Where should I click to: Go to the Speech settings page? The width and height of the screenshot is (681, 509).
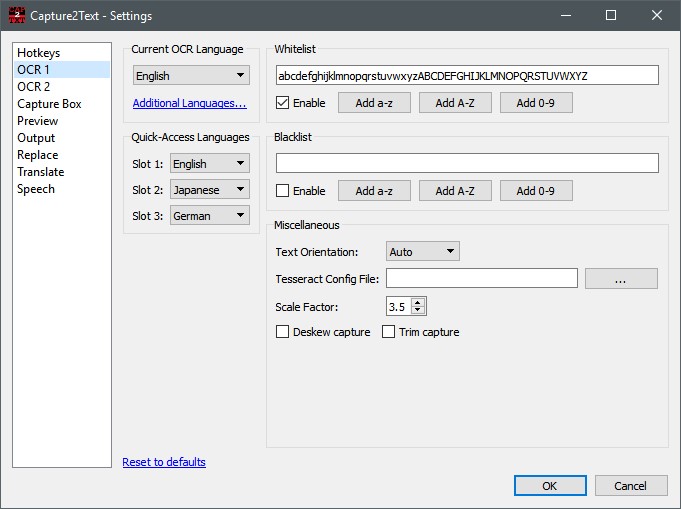click(36, 189)
